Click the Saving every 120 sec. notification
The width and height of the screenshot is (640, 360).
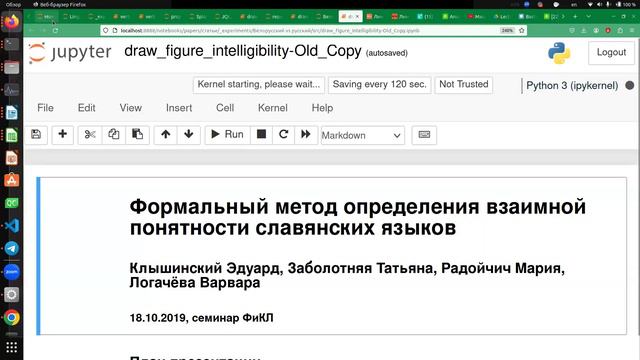[x=380, y=84]
